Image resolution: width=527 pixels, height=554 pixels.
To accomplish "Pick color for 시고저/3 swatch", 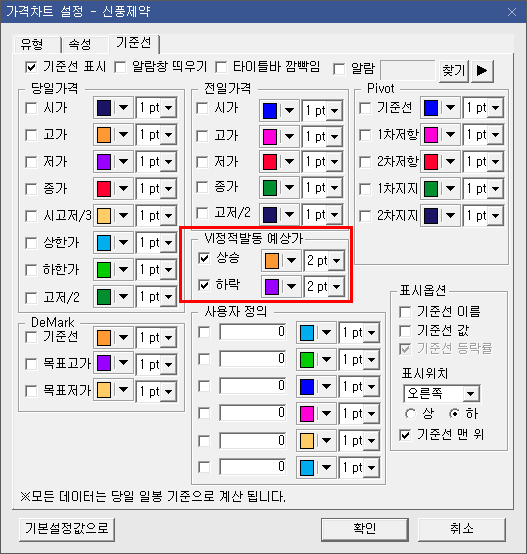I will (x=104, y=216).
